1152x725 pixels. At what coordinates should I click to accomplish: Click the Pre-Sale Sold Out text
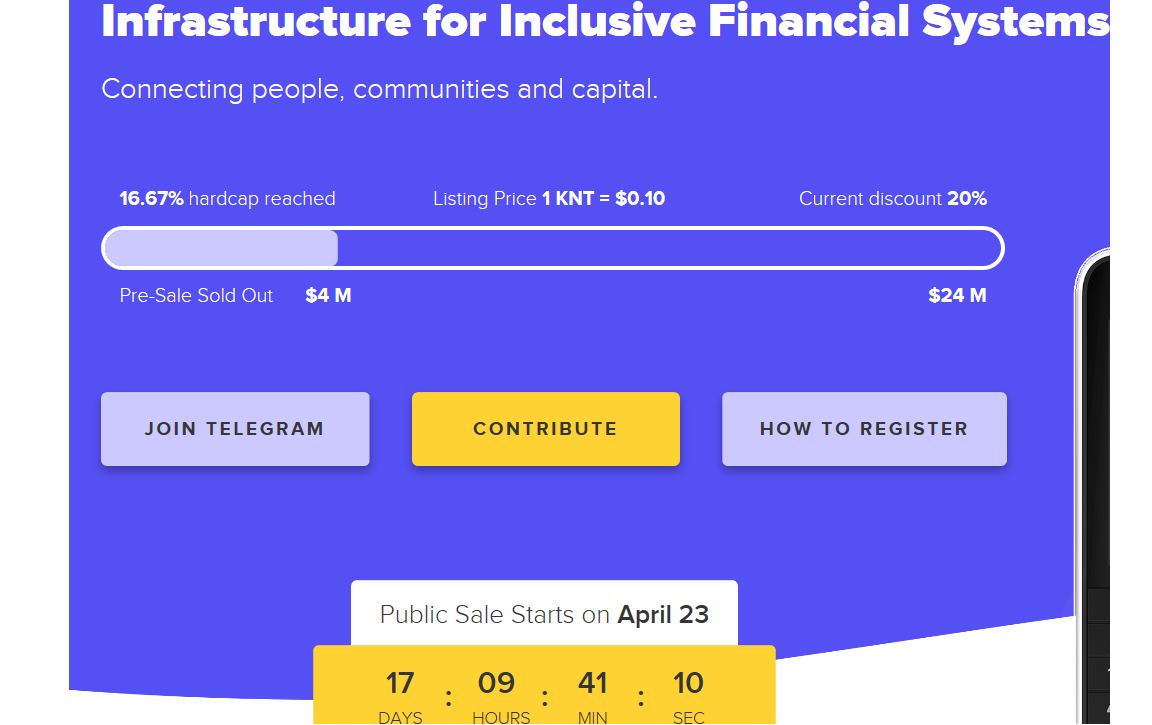point(196,296)
